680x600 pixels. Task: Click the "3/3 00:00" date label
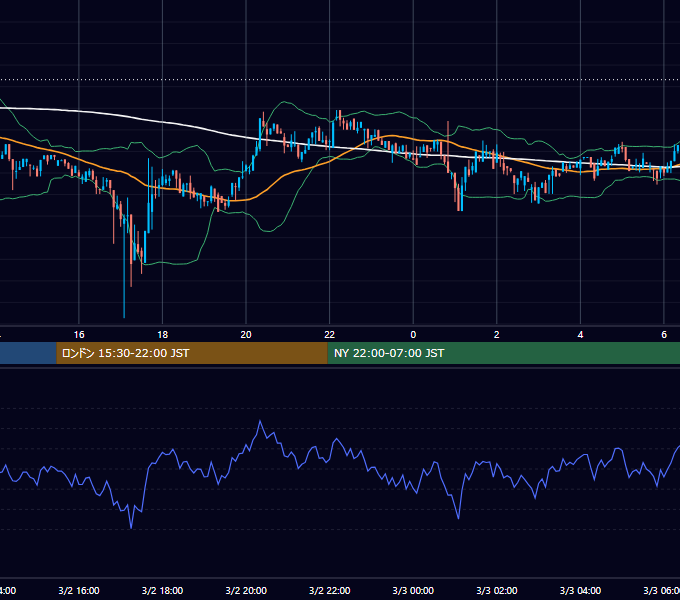[x=413, y=590]
